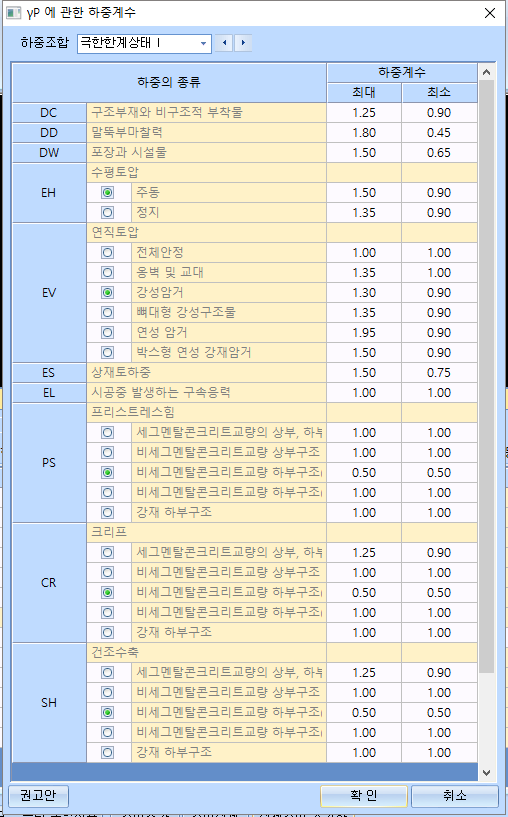Click the scrollbar down arrow
The width and height of the screenshot is (508, 817).
point(487,772)
